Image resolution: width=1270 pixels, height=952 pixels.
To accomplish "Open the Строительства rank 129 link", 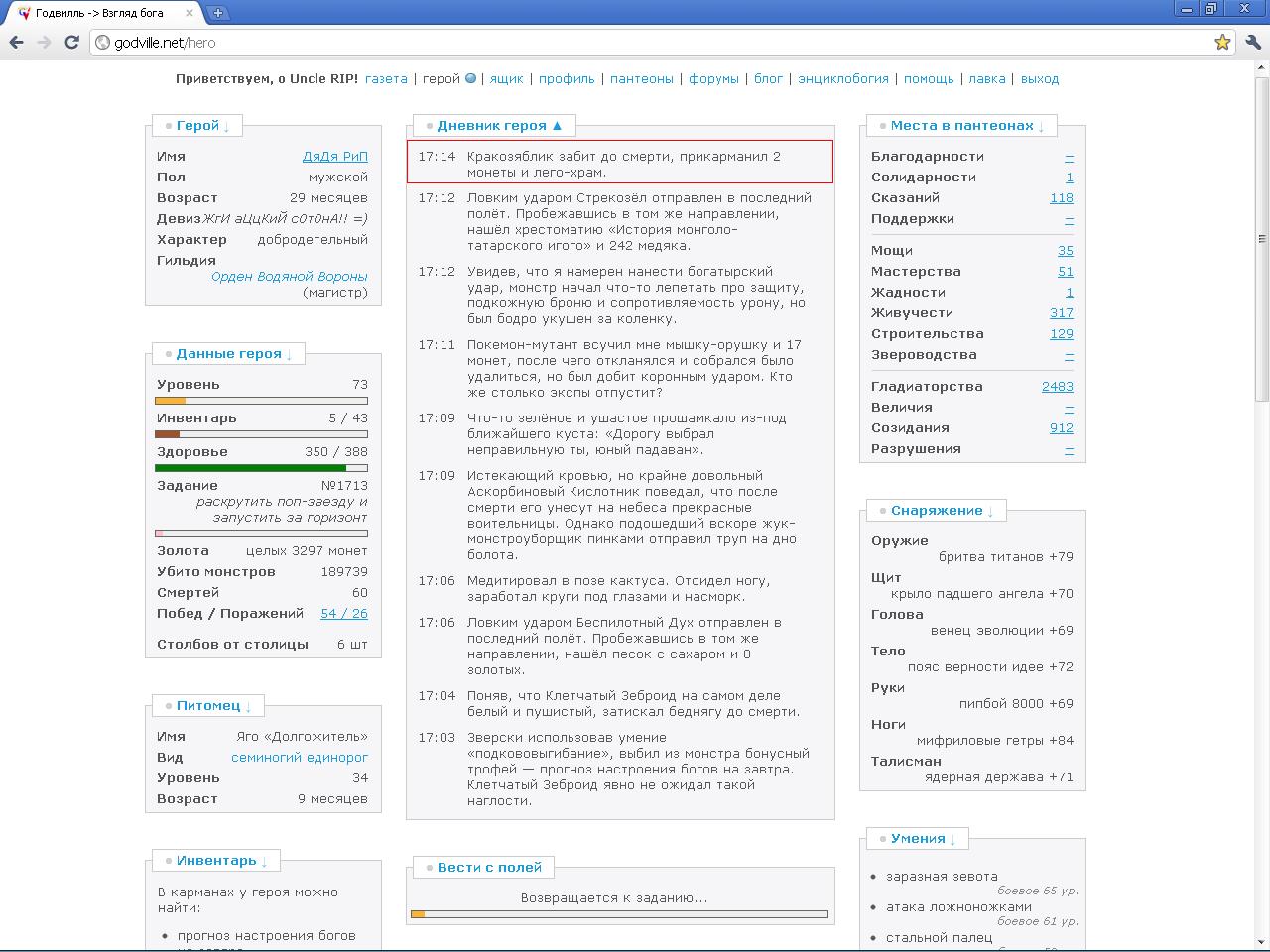I will [1062, 334].
